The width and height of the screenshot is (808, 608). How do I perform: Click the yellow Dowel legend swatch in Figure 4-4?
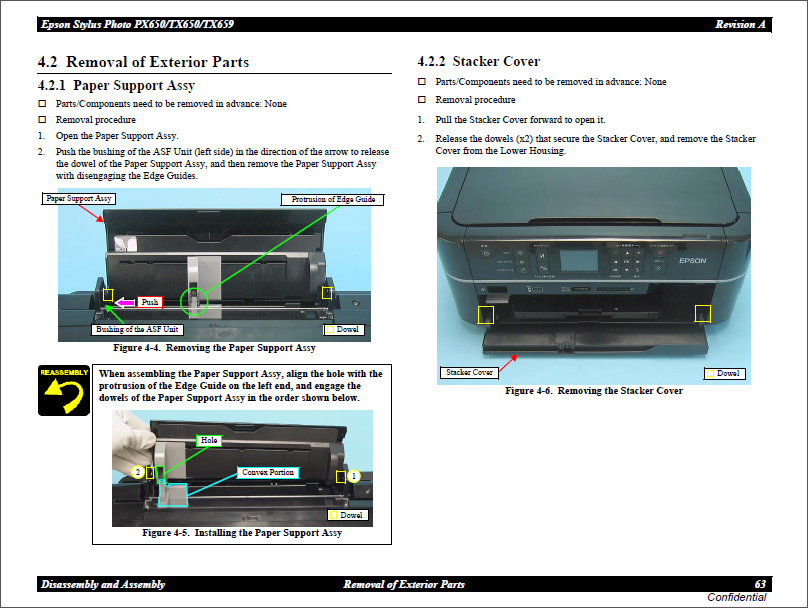(330, 329)
